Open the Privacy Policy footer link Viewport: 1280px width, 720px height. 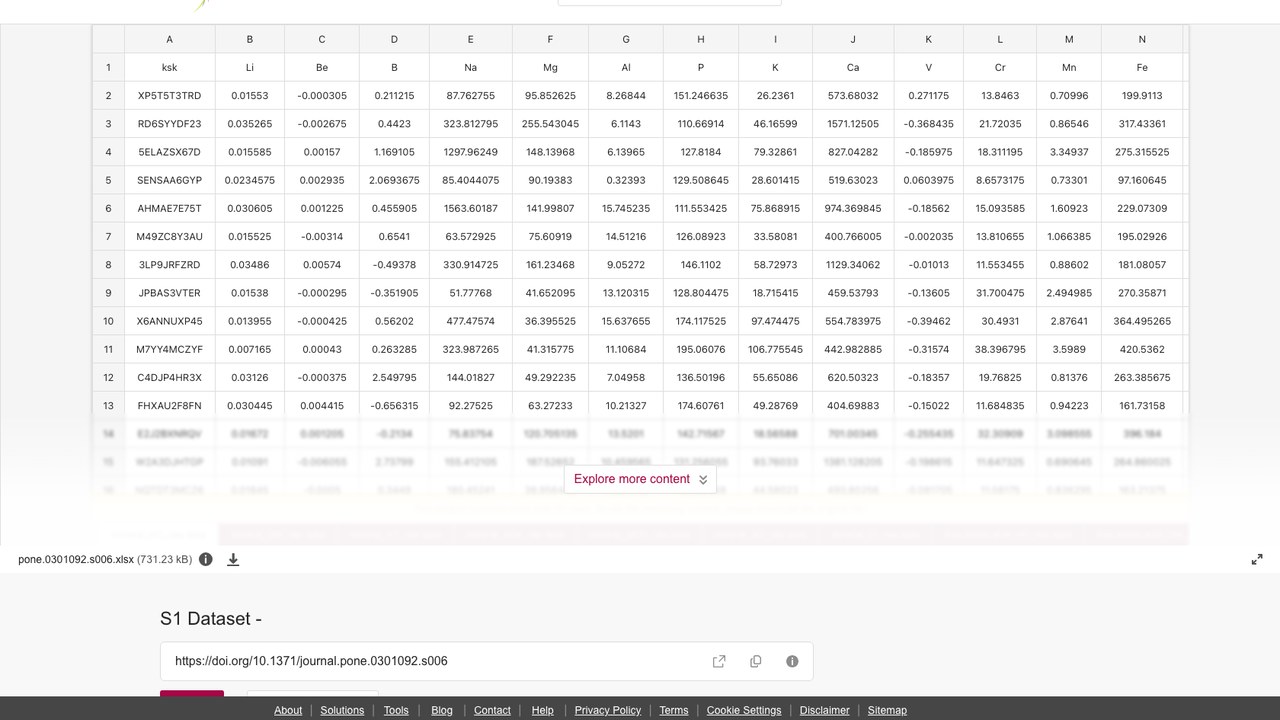pos(608,710)
